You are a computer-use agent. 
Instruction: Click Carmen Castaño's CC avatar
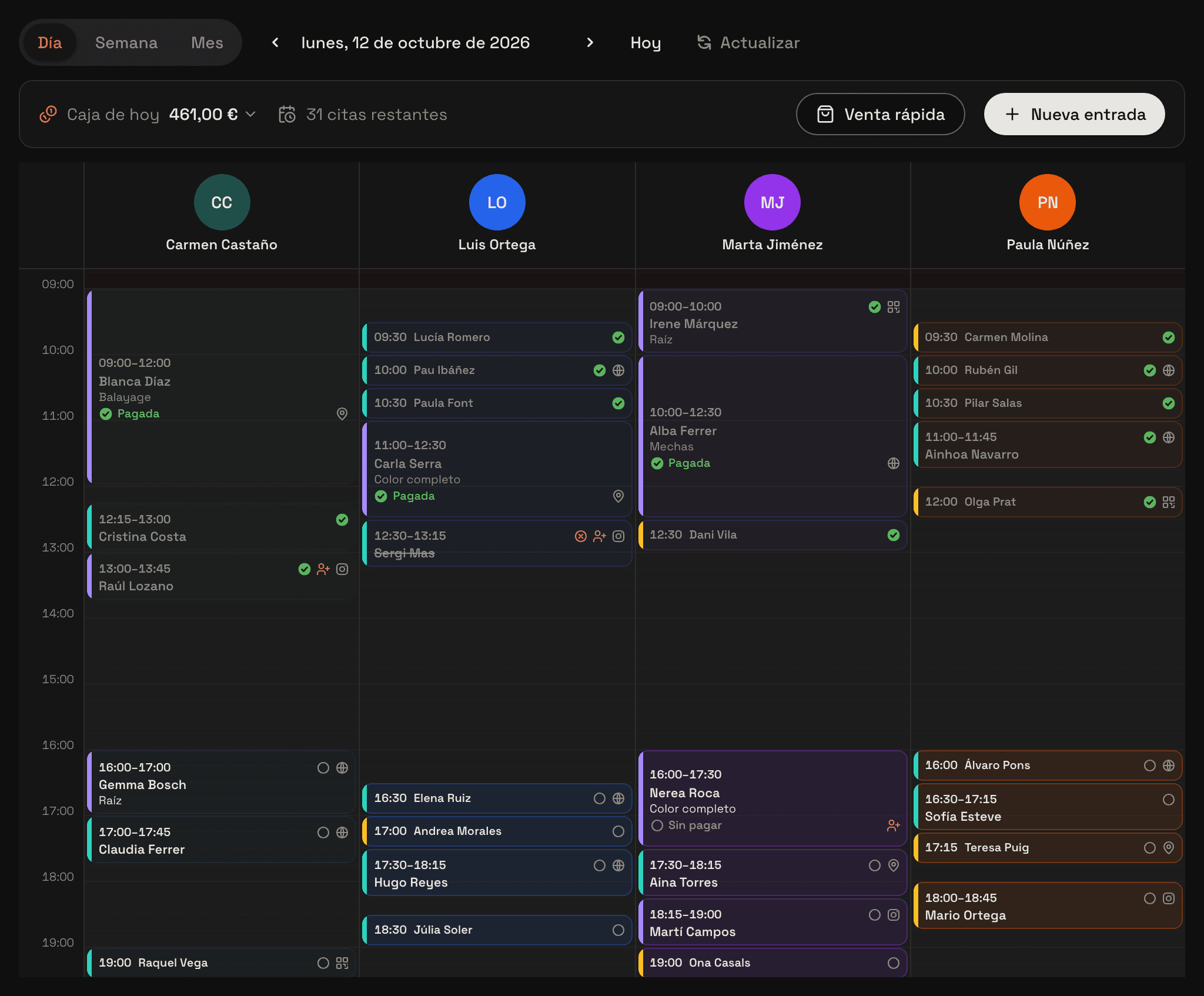click(222, 202)
